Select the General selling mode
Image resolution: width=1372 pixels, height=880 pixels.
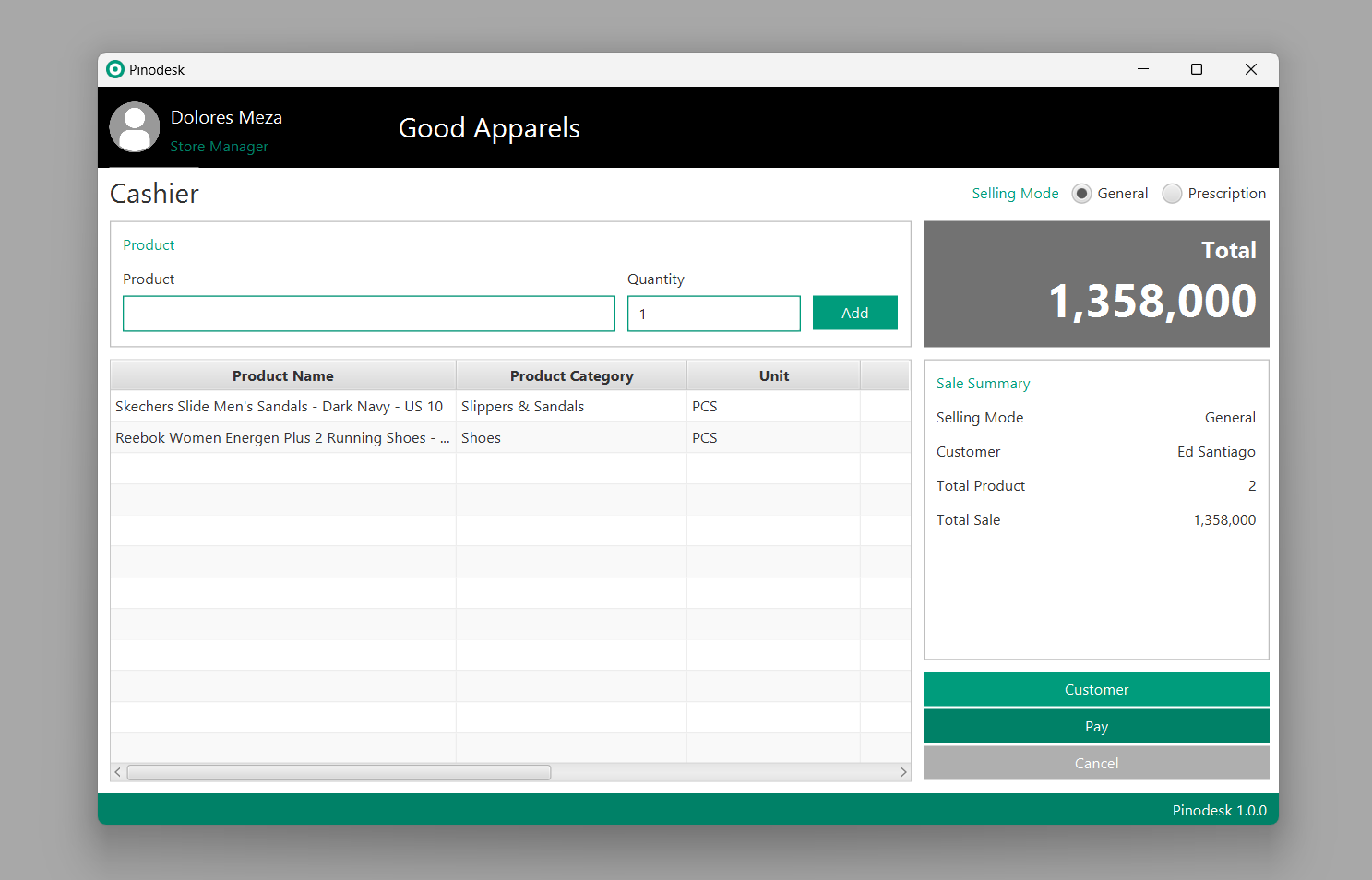(1081, 194)
